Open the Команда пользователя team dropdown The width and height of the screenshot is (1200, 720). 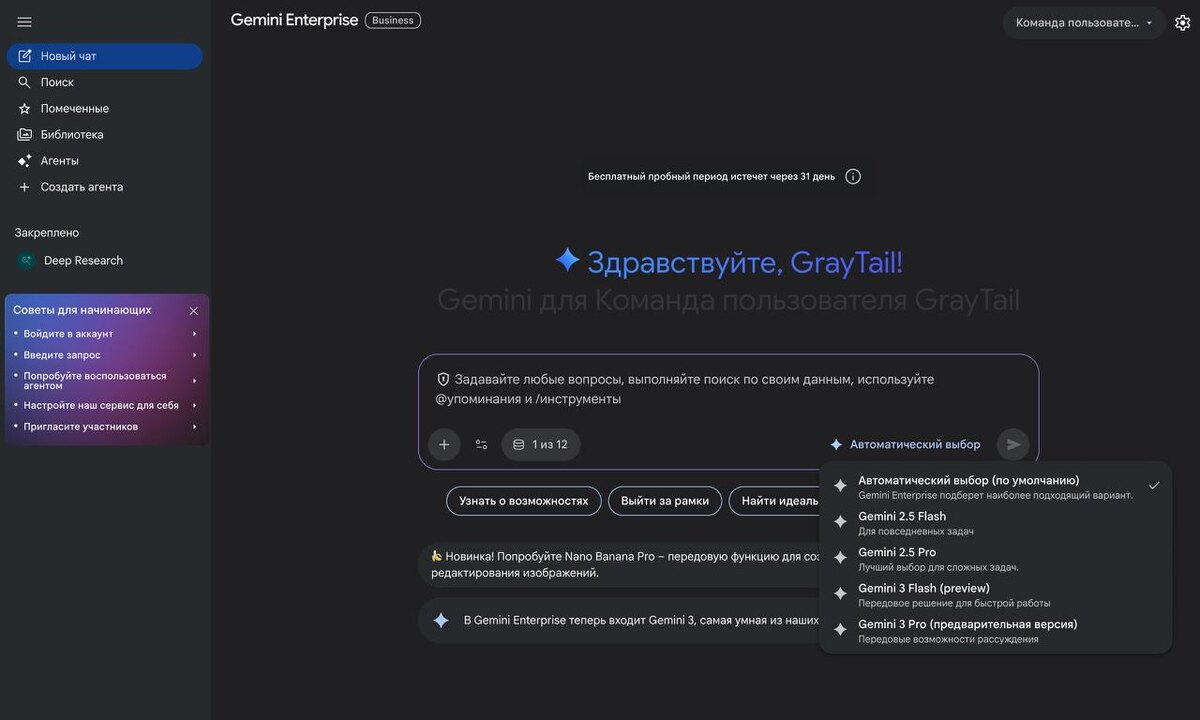click(1084, 23)
